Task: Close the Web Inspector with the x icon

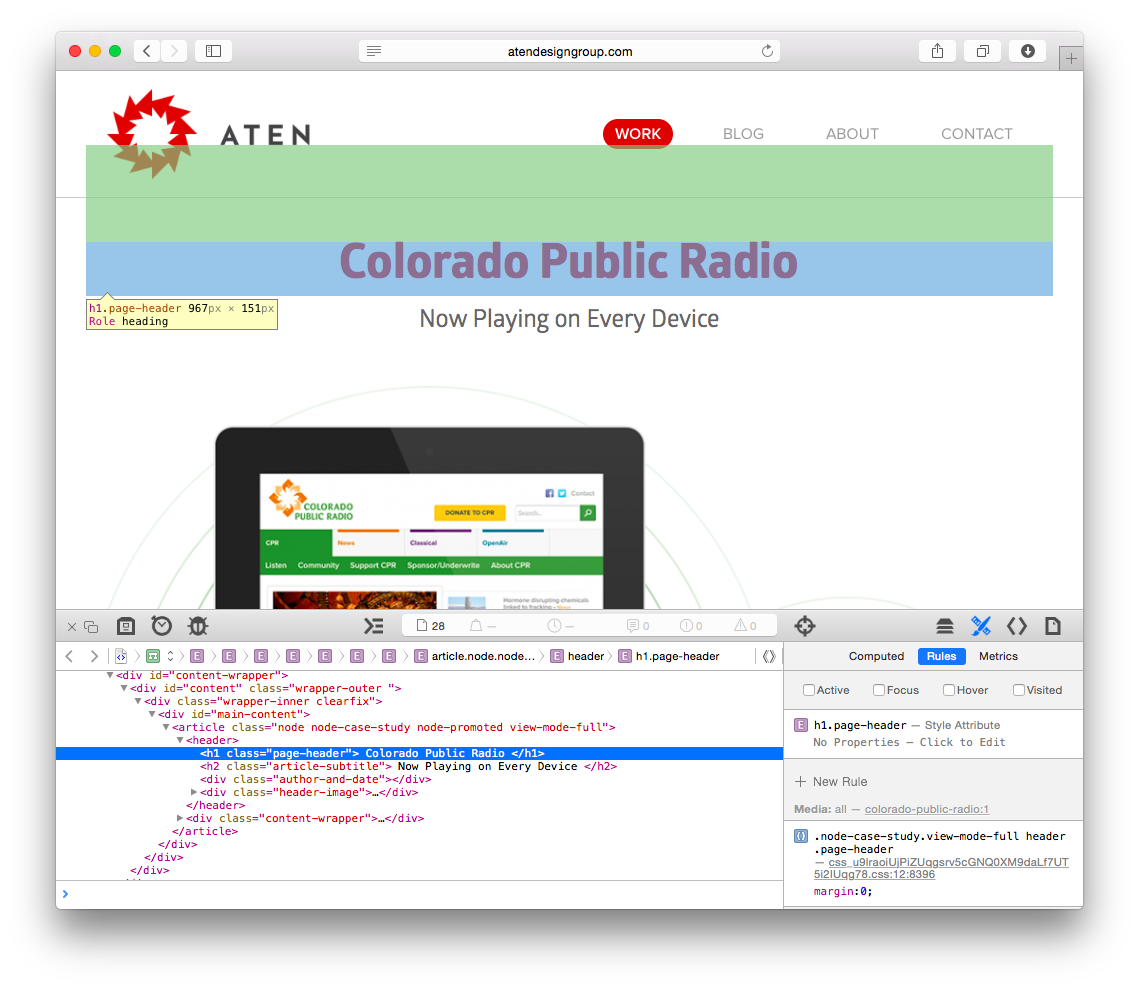Action: [71, 627]
